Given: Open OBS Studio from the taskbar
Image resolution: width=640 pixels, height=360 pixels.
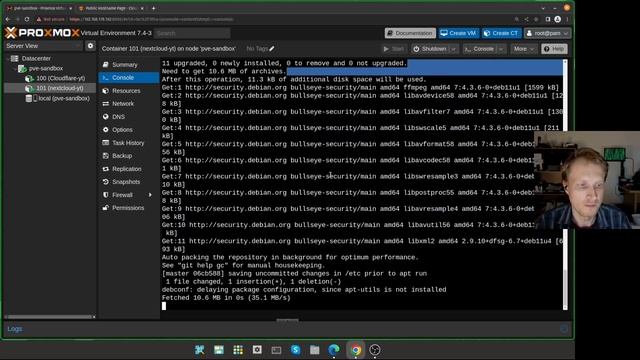Looking at the screenshot, I should tap(375, 350).
